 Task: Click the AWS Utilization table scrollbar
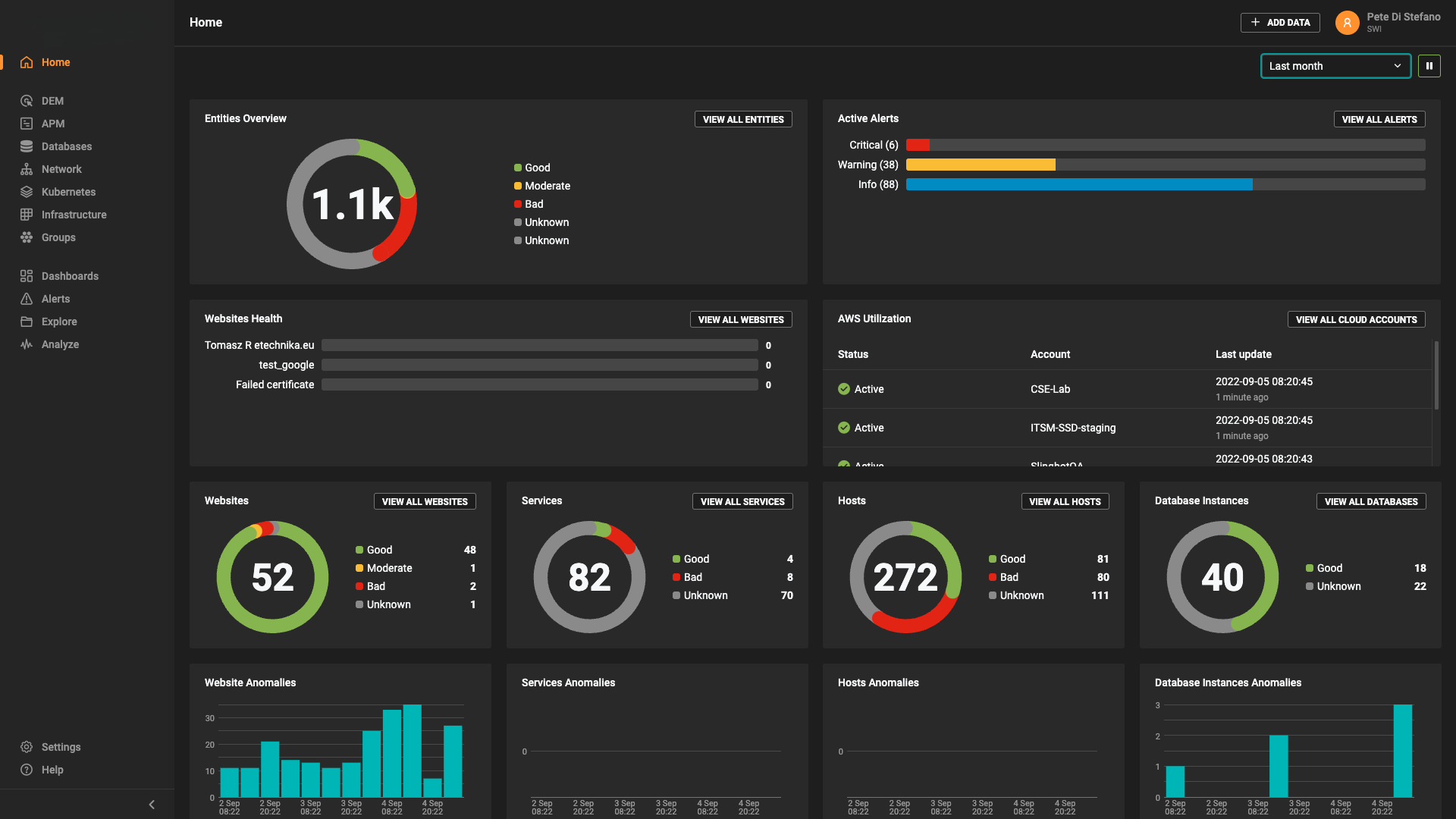click(1436, 375)
